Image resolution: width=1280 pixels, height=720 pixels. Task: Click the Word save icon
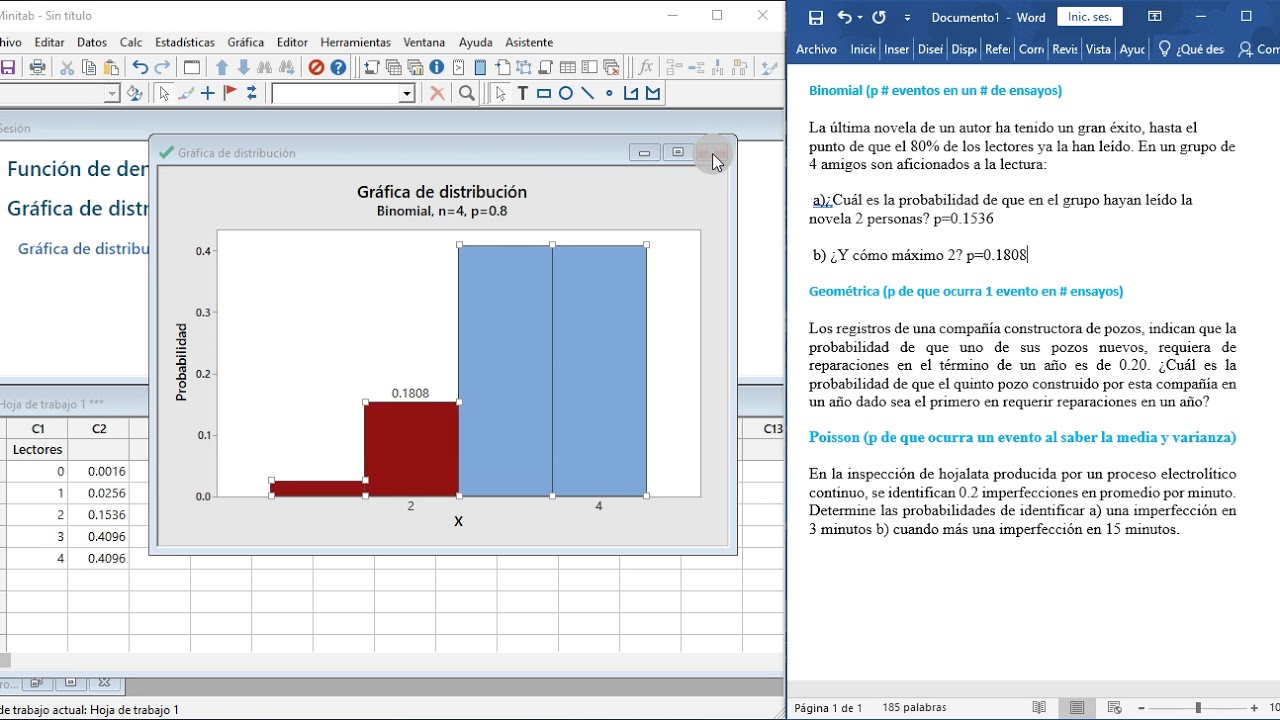pos(816,17)
